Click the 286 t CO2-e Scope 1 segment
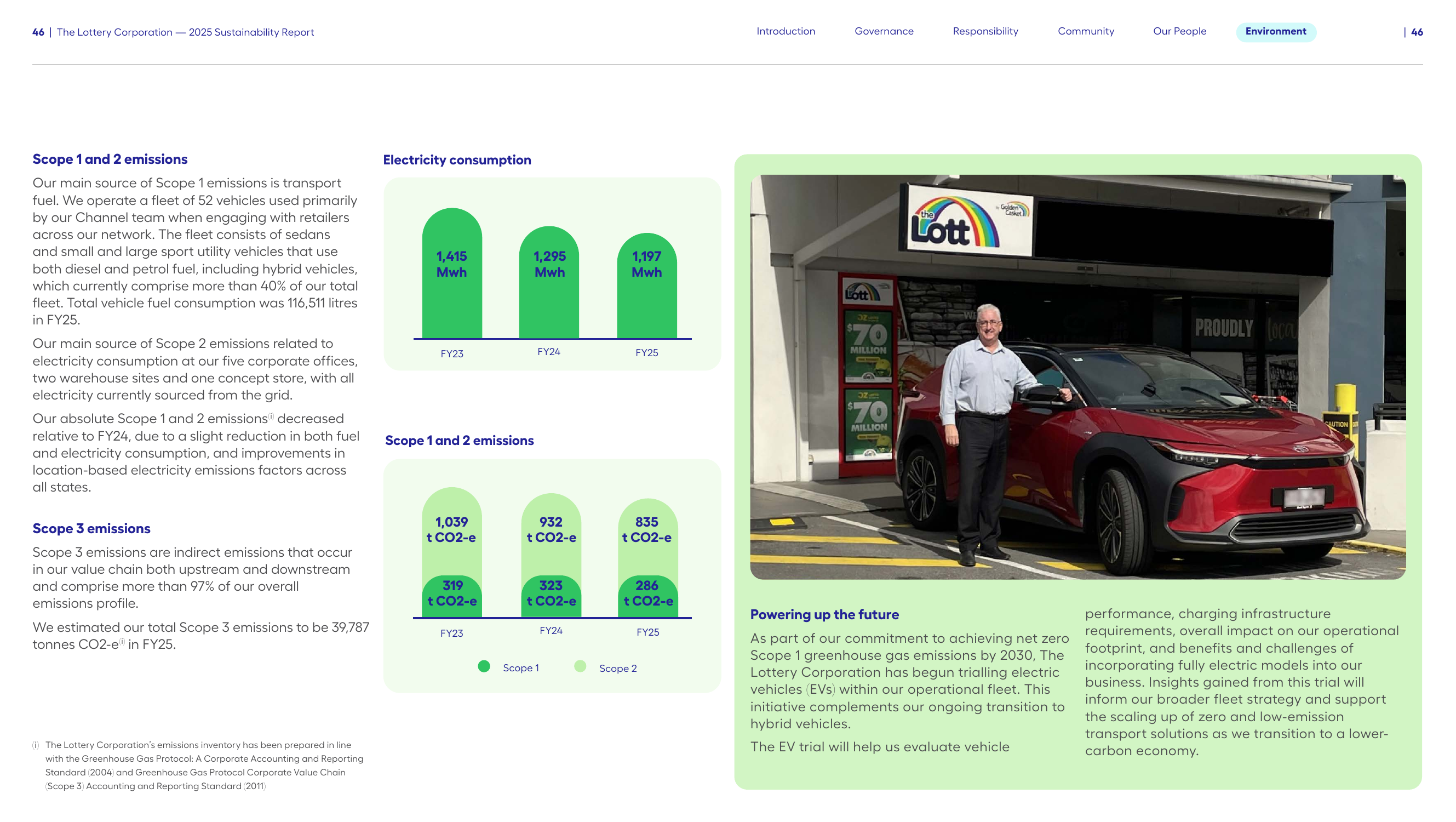This screenshot has width=1456, height=822. point(647,596)
